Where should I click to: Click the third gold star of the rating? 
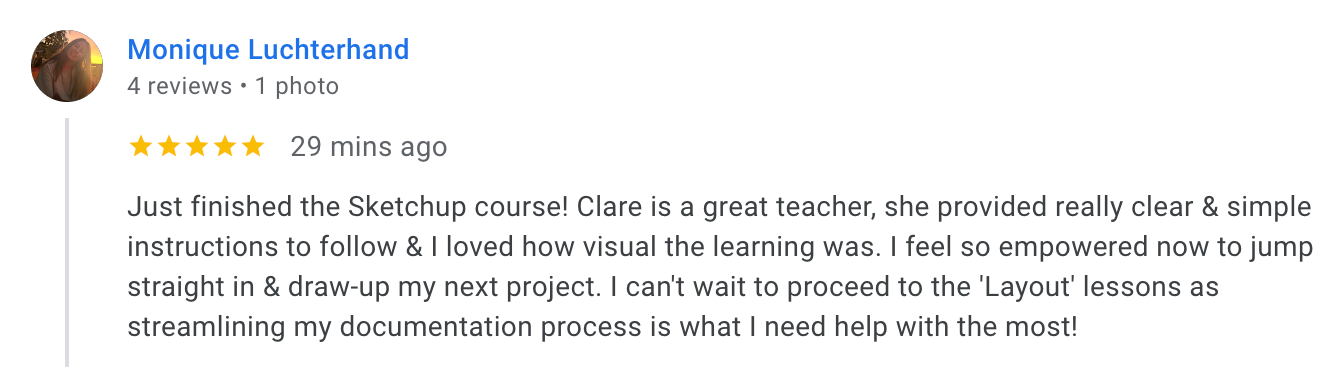[196, 147]
